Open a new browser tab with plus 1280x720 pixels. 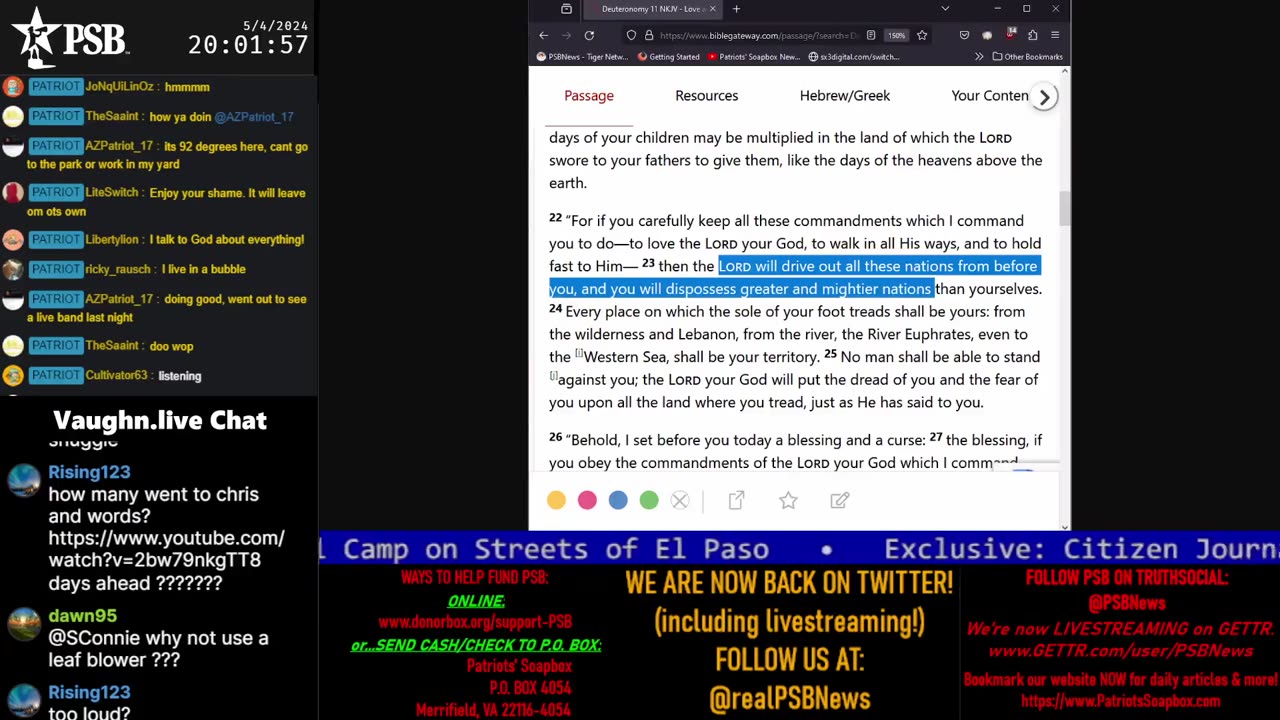point(736,9)
